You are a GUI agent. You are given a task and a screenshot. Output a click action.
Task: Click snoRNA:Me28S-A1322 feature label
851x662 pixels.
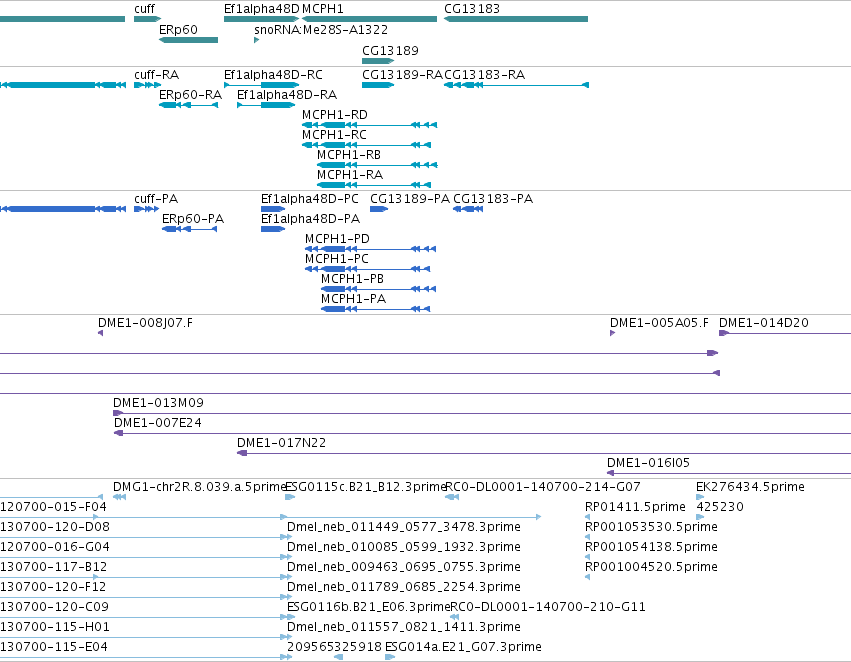click(321, 30)
